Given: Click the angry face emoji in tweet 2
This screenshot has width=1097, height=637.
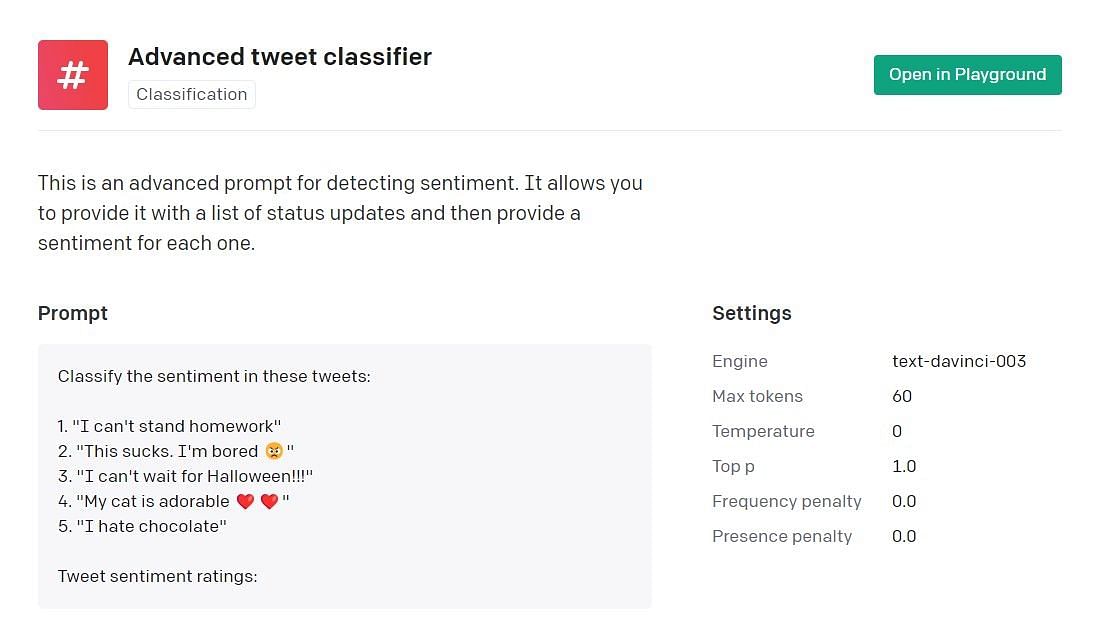Looking at the screenshot, I should click(274, 452).
